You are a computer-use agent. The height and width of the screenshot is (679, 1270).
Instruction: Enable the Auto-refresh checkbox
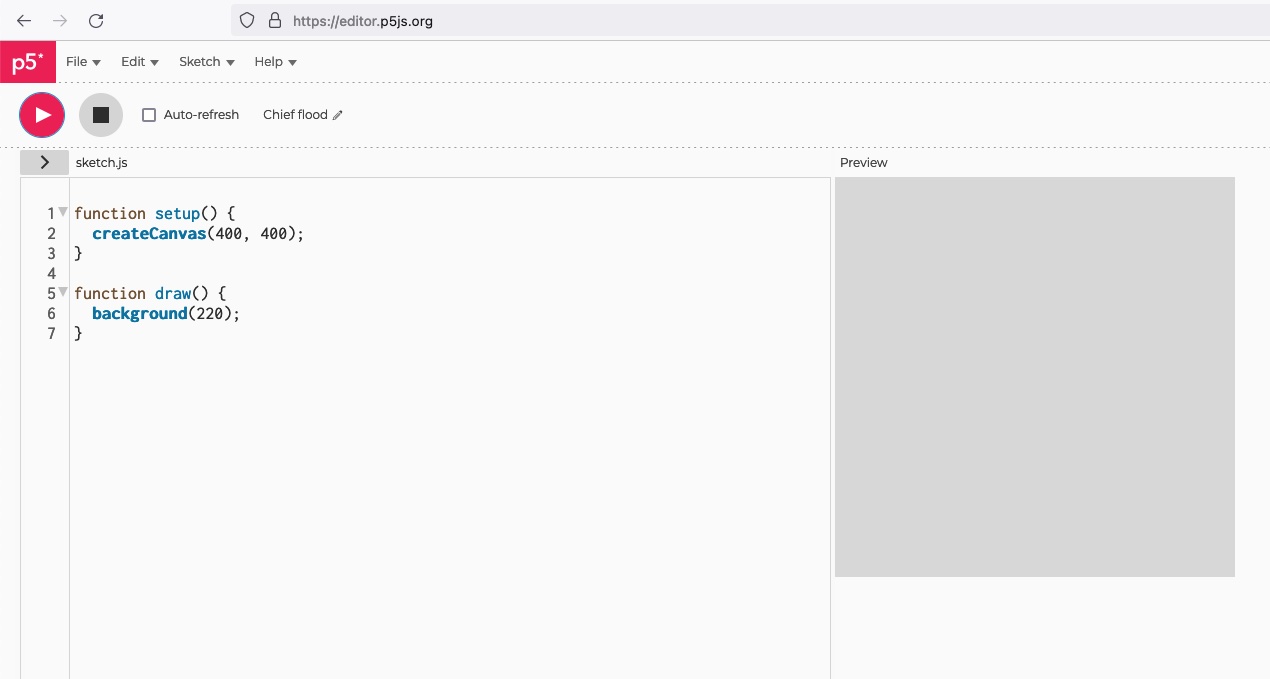pos(149,115)
